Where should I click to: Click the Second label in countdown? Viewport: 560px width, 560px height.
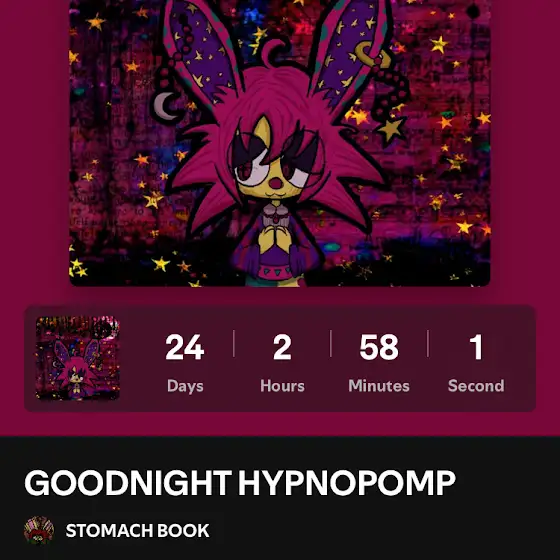pos(476,386)
